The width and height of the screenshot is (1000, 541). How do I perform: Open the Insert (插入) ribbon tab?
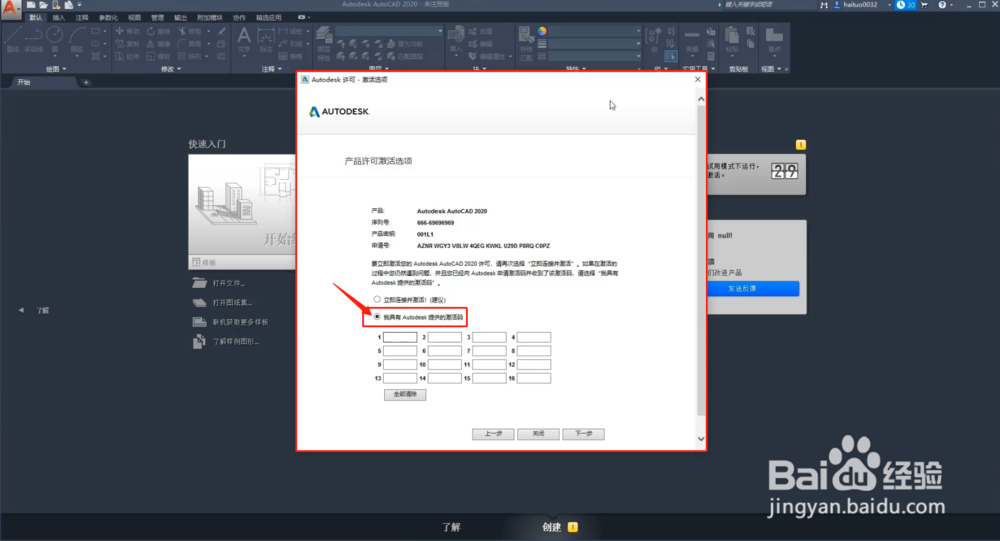click(x=59, y=18)
